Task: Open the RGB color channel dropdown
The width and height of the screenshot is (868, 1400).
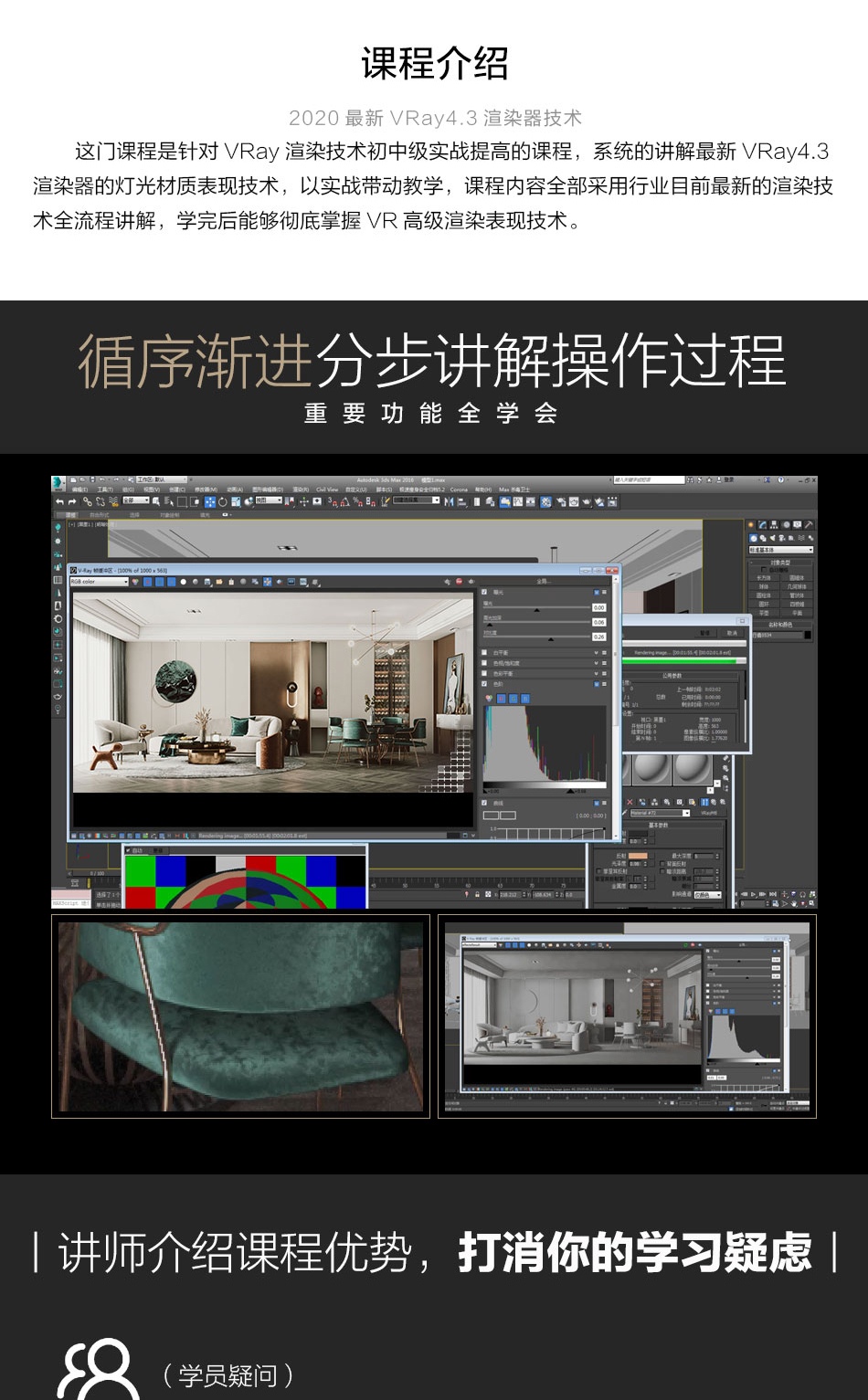Action: click(100, 582)
